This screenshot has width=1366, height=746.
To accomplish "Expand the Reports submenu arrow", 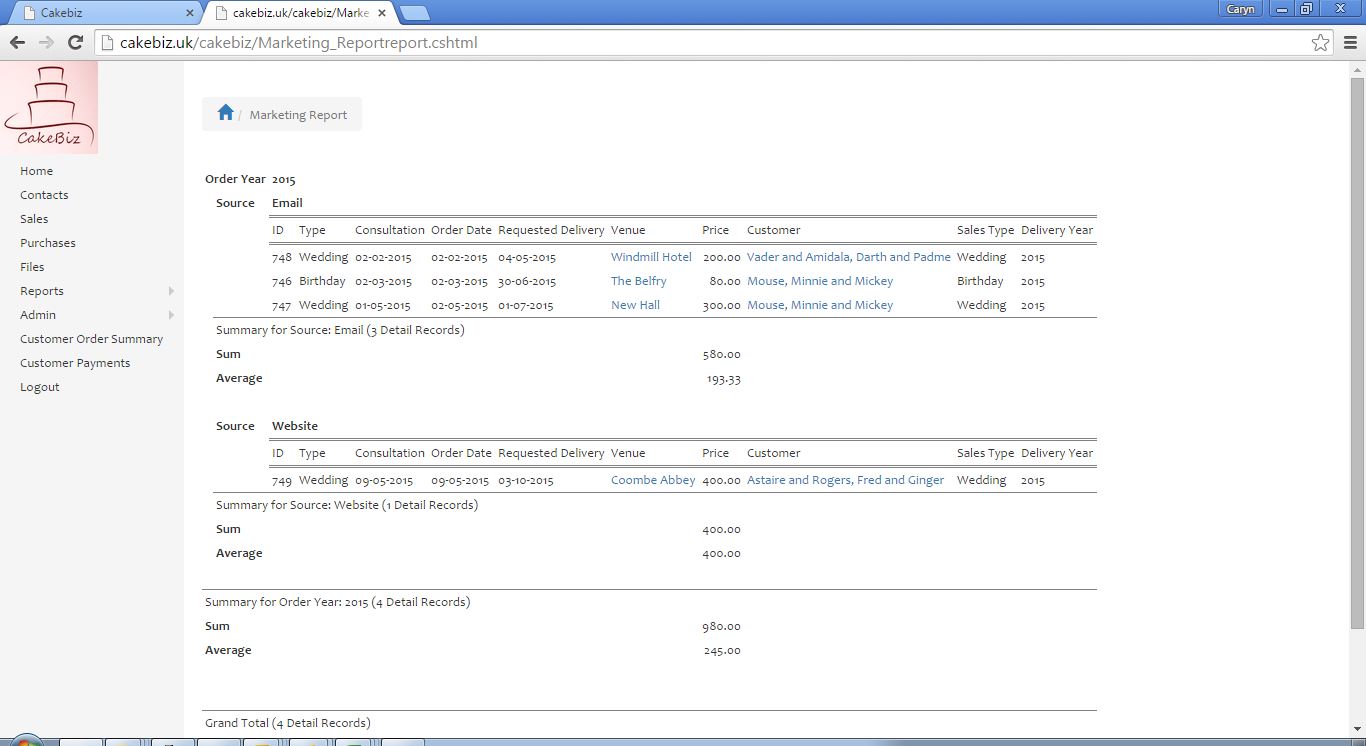I will (x=171, y=291).
